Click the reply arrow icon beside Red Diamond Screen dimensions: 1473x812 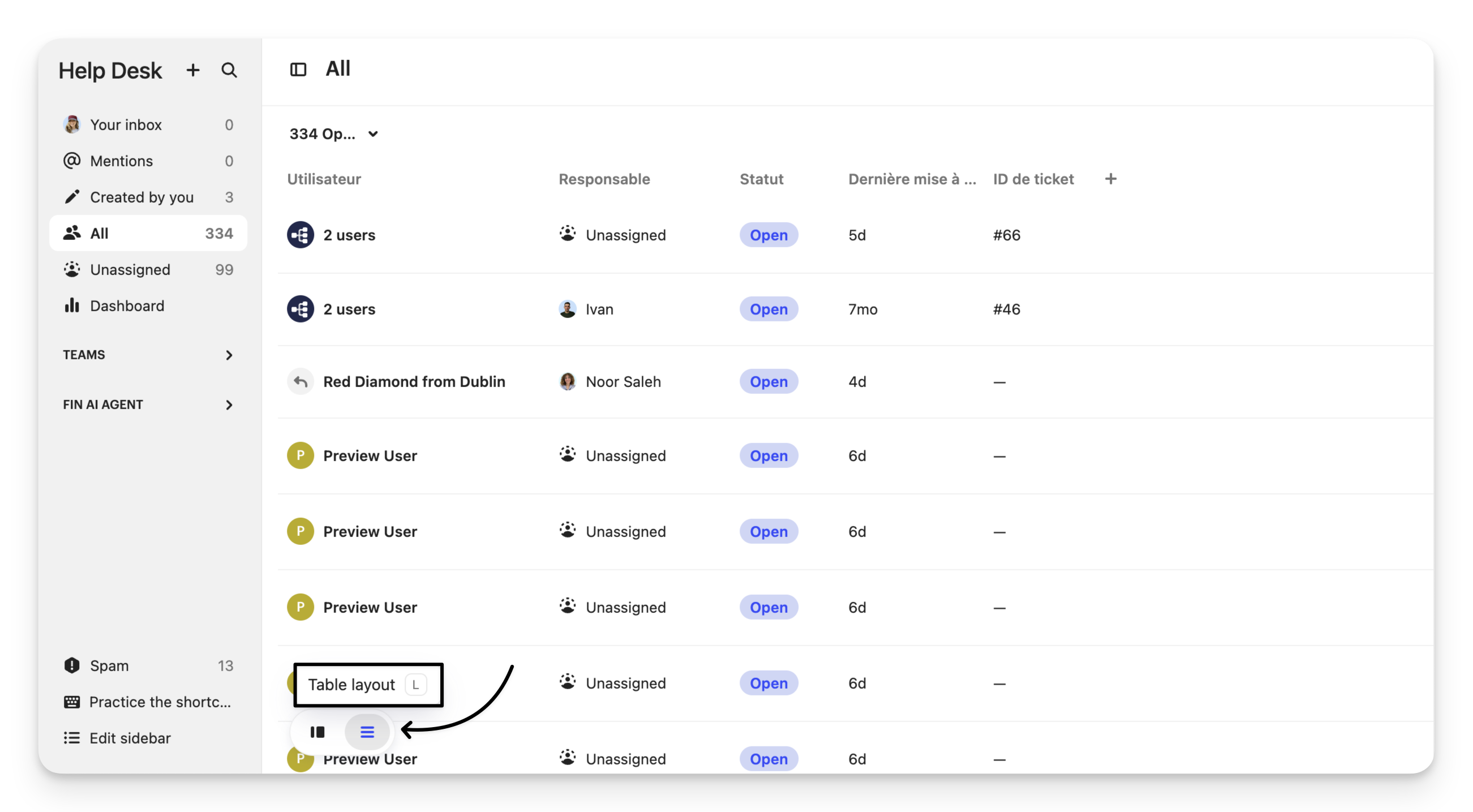(300, 381)
